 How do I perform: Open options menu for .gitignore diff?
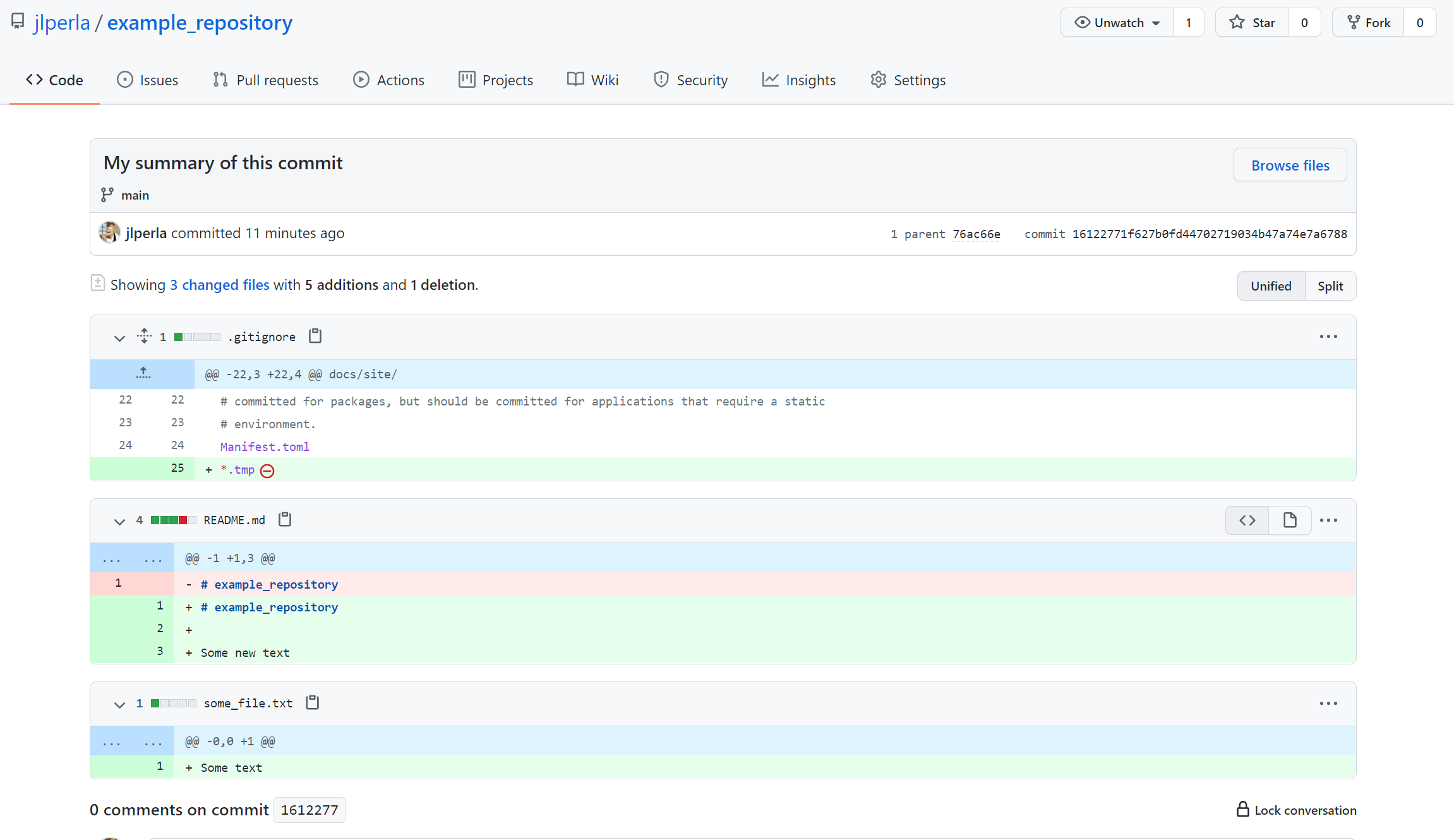pos(1328,337)
